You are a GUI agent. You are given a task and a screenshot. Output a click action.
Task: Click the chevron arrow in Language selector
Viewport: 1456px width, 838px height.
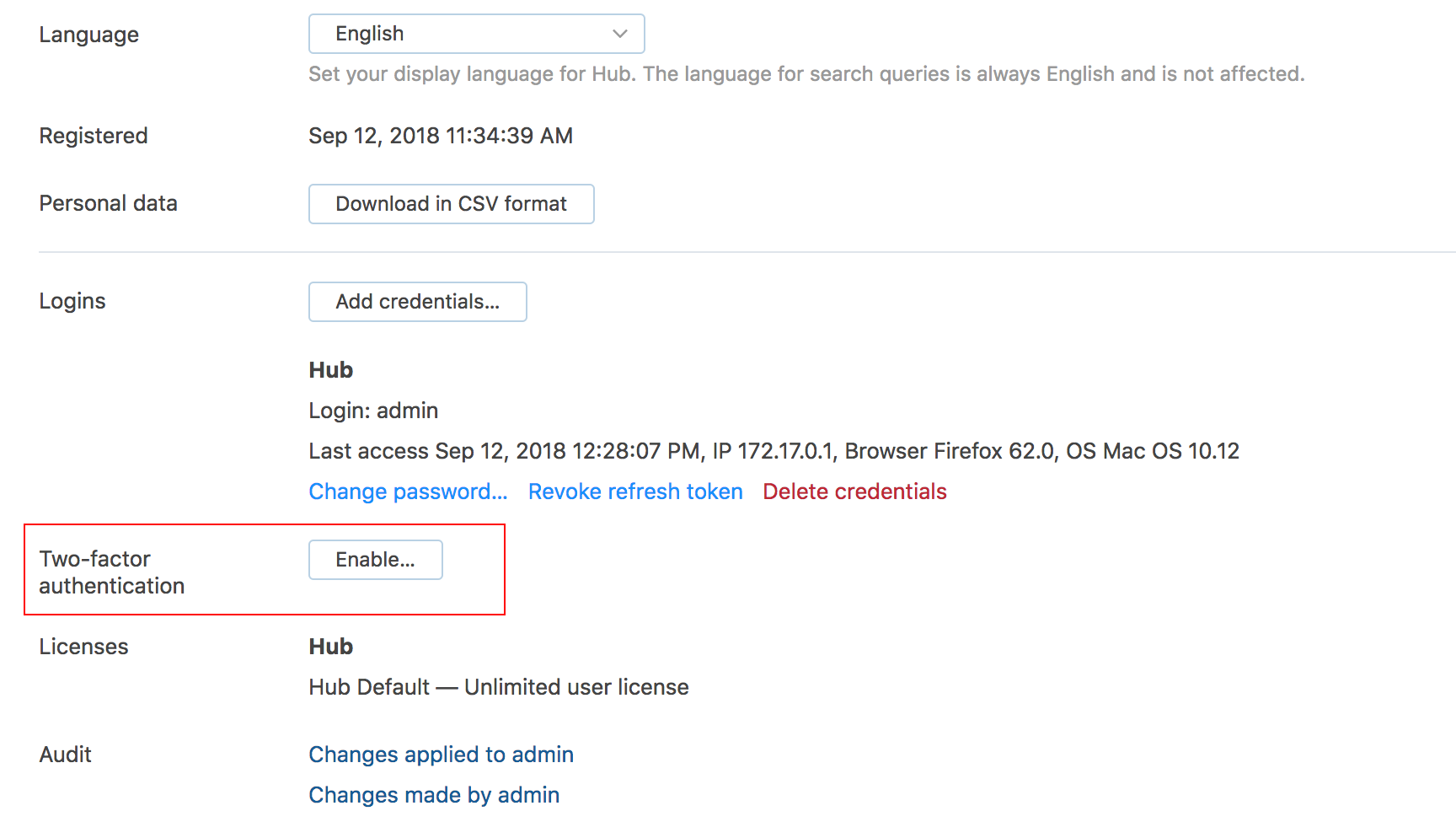pyautogui.click(x=620, y=34)
